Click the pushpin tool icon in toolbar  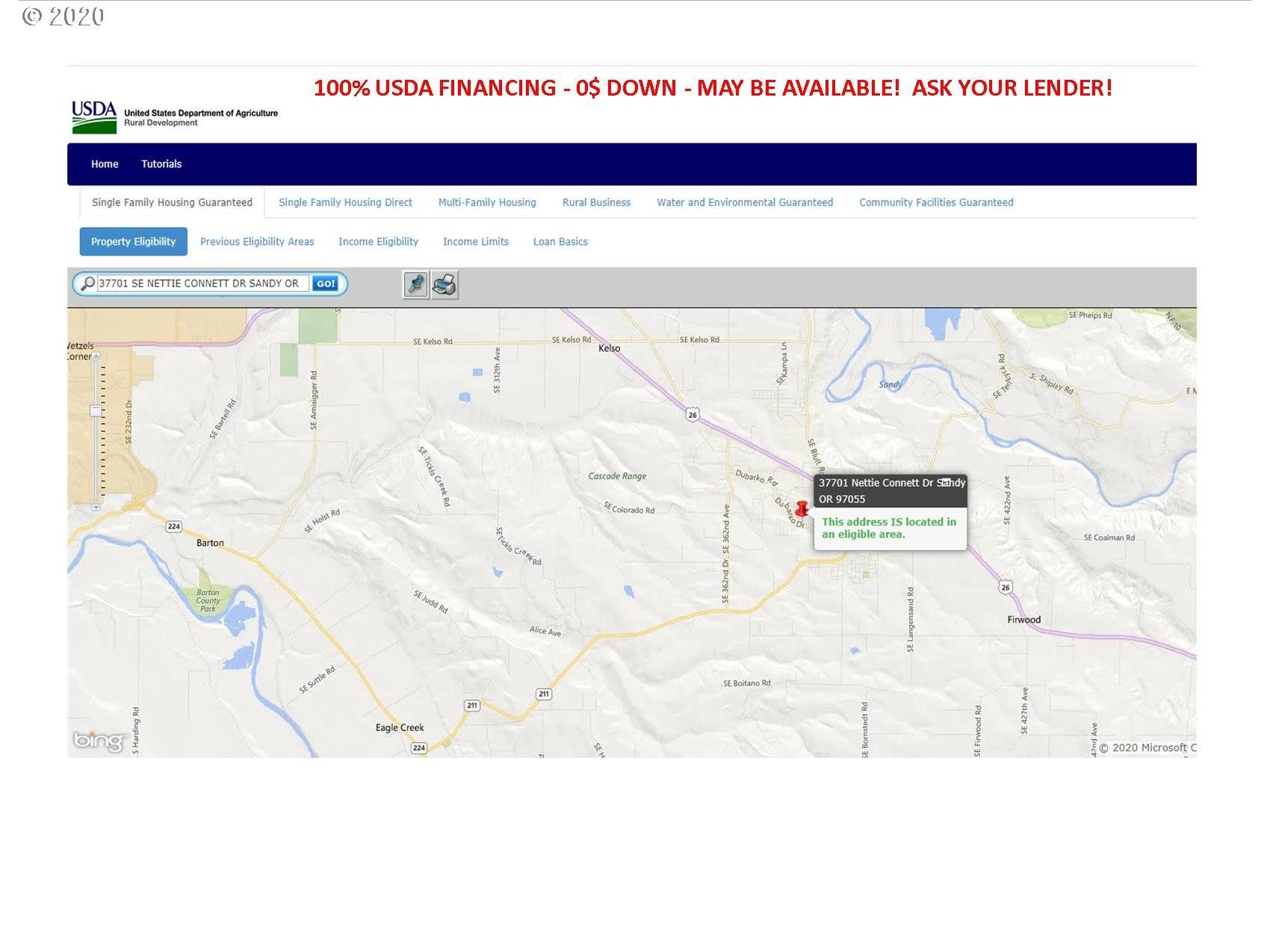pos(415,284)
